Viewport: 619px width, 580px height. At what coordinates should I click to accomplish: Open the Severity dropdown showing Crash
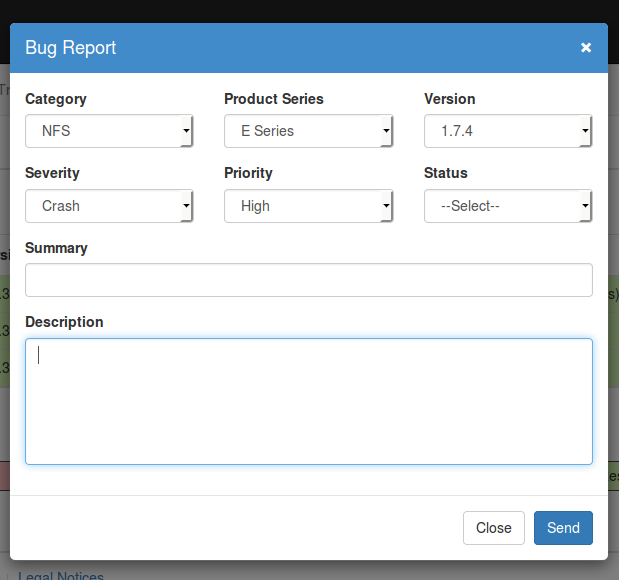point(109,206)
